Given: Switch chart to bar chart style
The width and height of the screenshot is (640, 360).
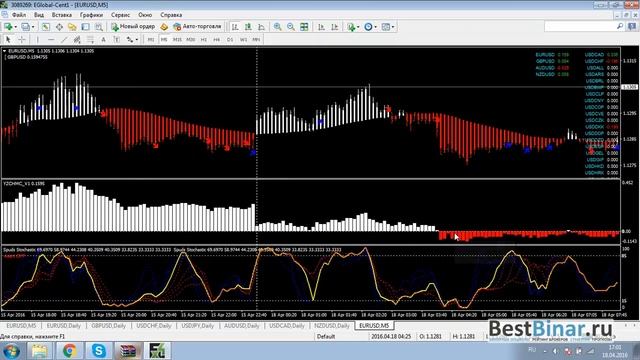Looking at the screenshot, I should [235, 27].
